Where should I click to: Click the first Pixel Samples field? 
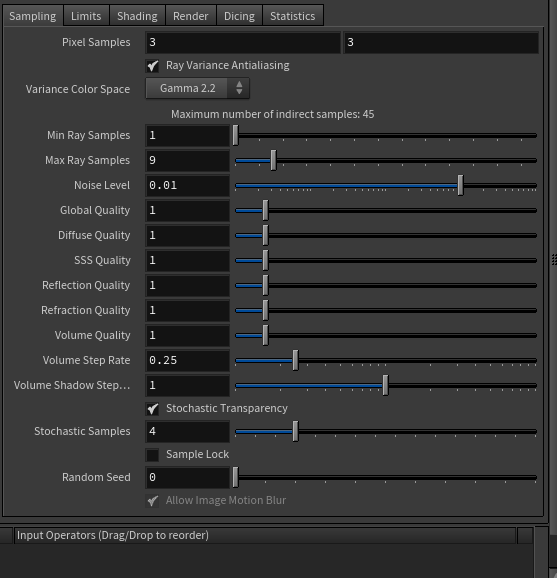(243, 42)
